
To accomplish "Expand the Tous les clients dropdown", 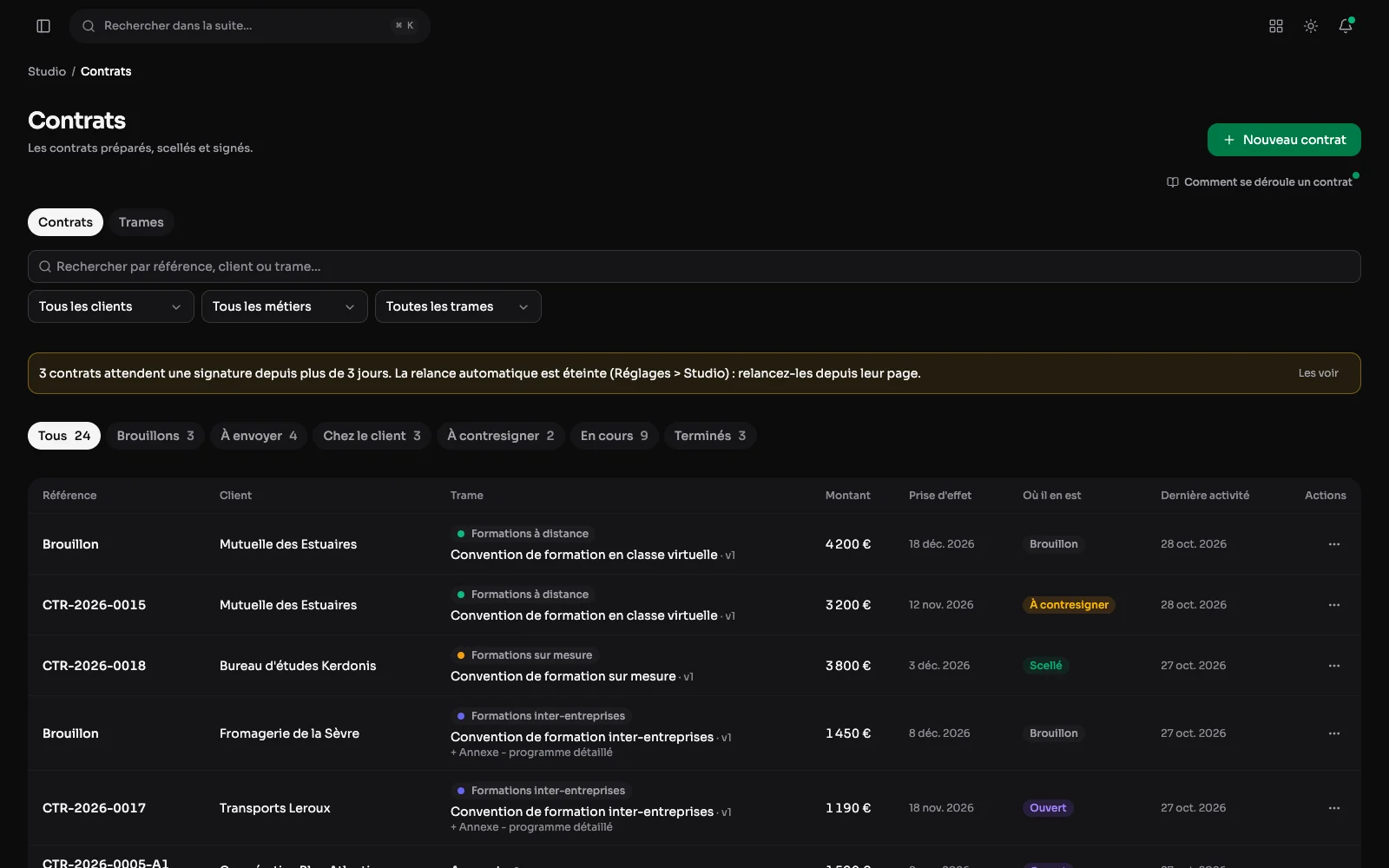I will click(111, 306).
